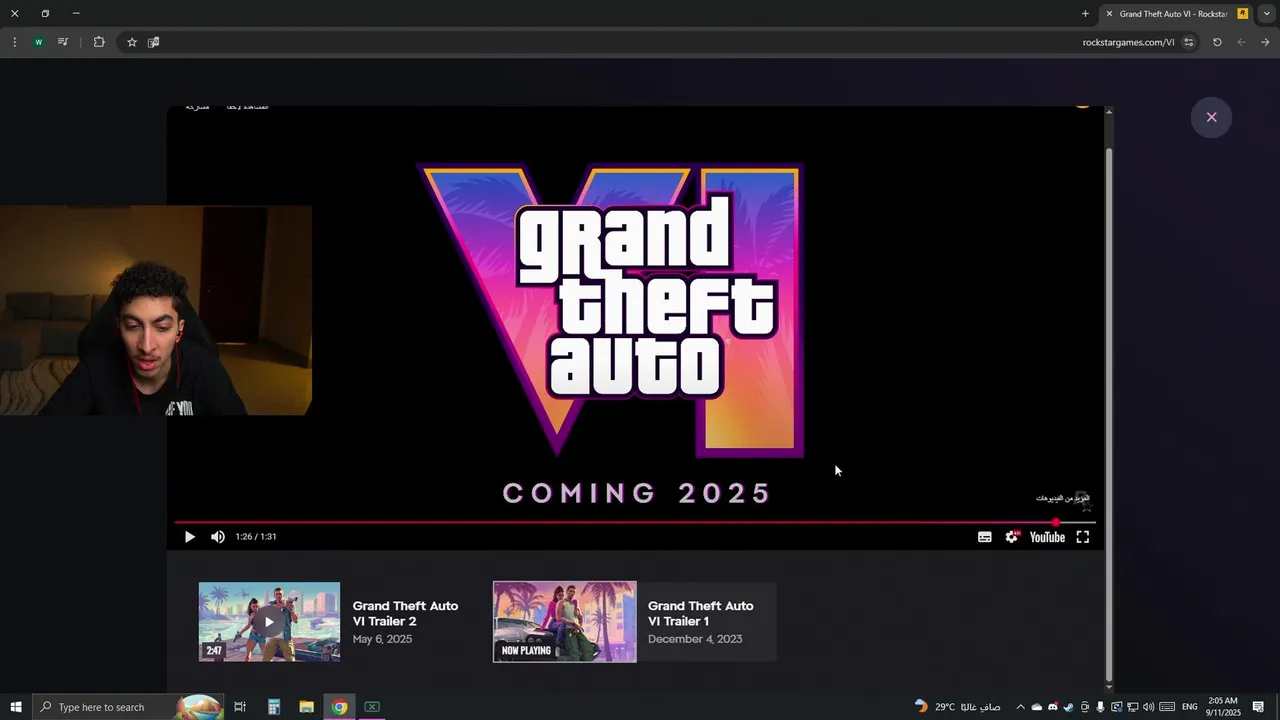Click the microphone tray icon
The width and height of the screenshot is (1280, 720).
coord(1100,707)
